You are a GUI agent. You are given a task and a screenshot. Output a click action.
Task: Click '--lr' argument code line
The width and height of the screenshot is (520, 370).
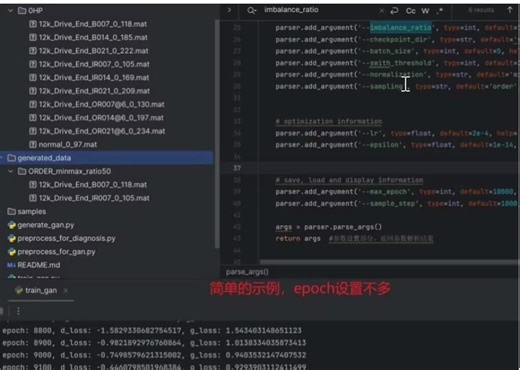(x=397, y=133)
